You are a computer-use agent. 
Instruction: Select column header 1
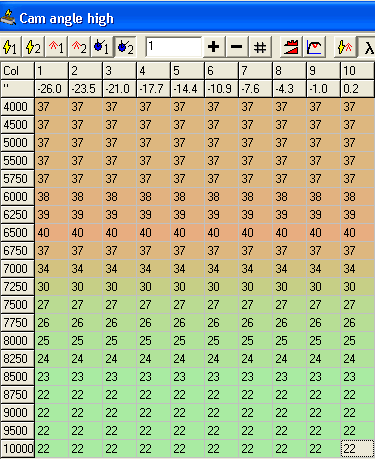click(x=52, y=71)
